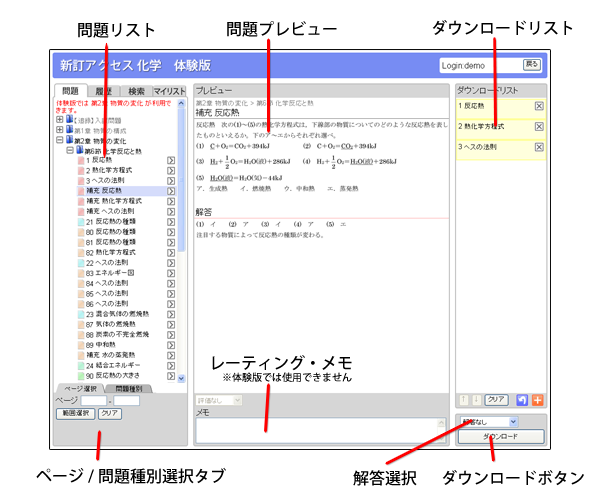Click the arrow icon beside 88 炭素の不完全燃焼

pyautogui.click(x=171, y=335)
